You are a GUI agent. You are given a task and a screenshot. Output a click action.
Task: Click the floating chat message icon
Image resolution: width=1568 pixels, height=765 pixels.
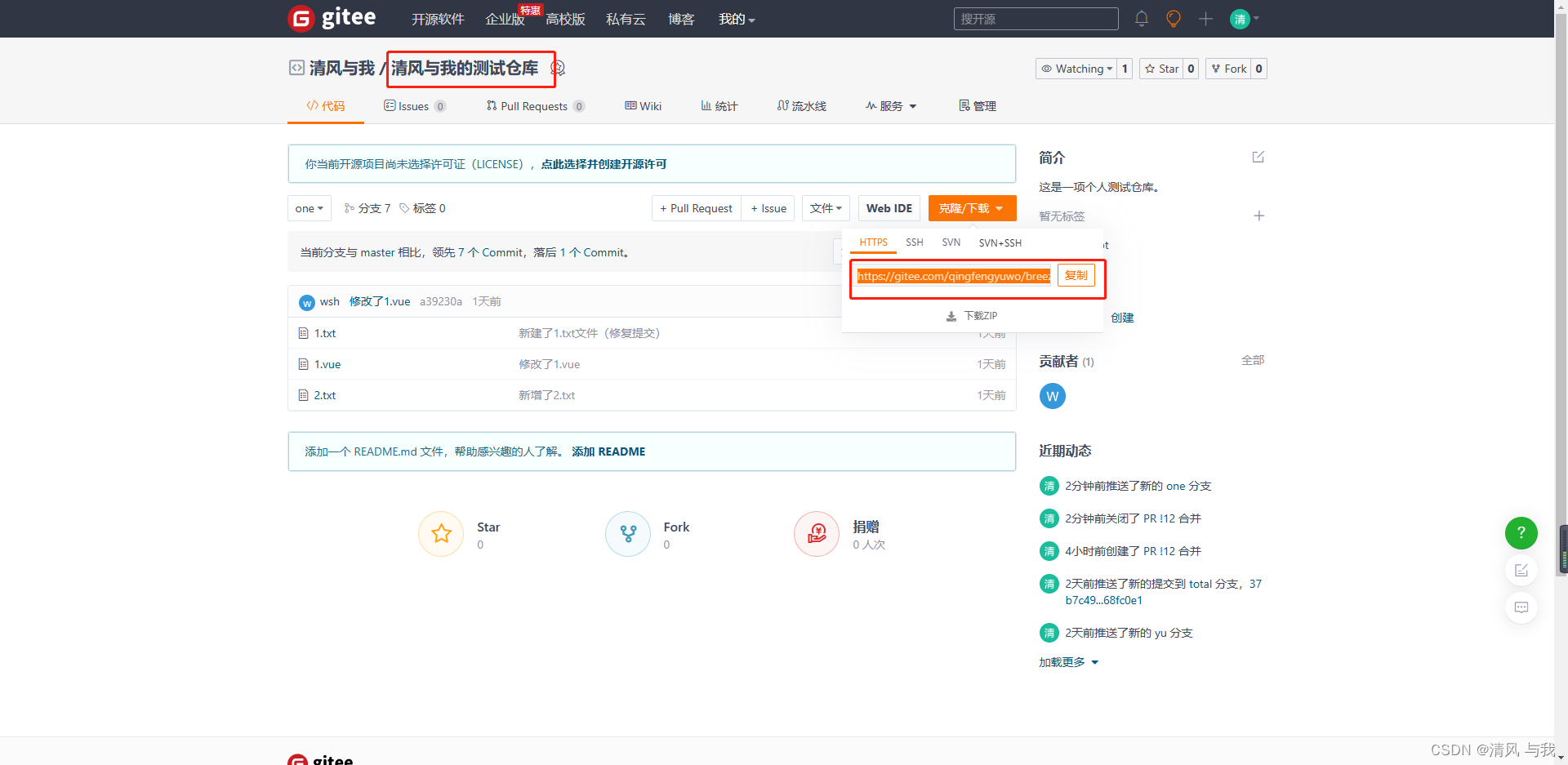click(x=1521, y=607)
